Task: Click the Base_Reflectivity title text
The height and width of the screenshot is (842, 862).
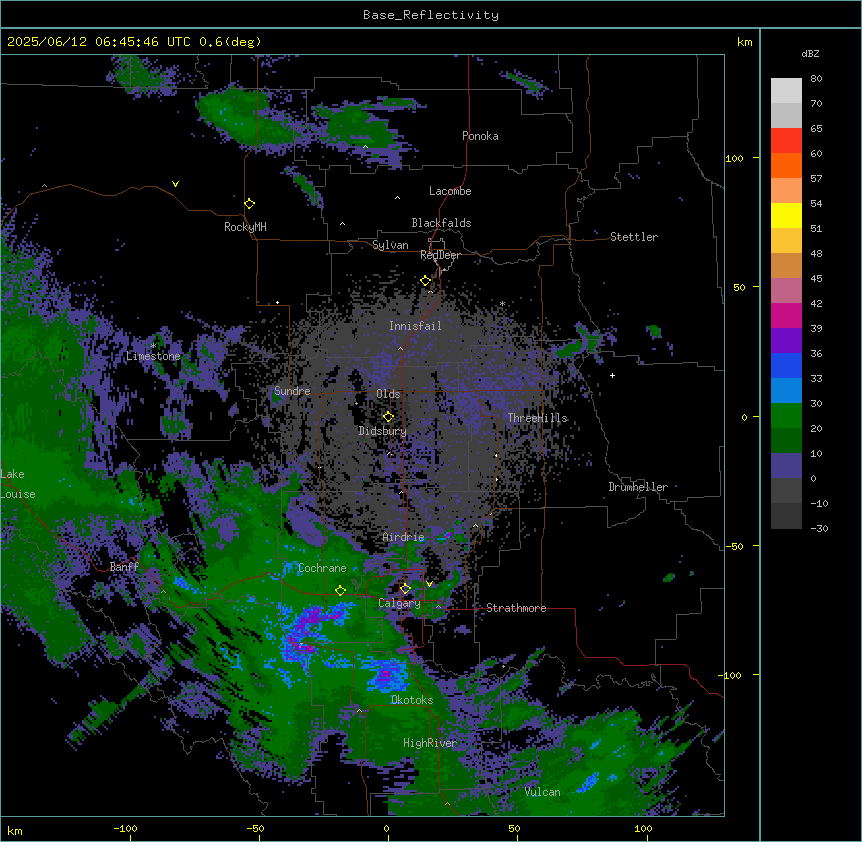Action: (x=431, y=15)
